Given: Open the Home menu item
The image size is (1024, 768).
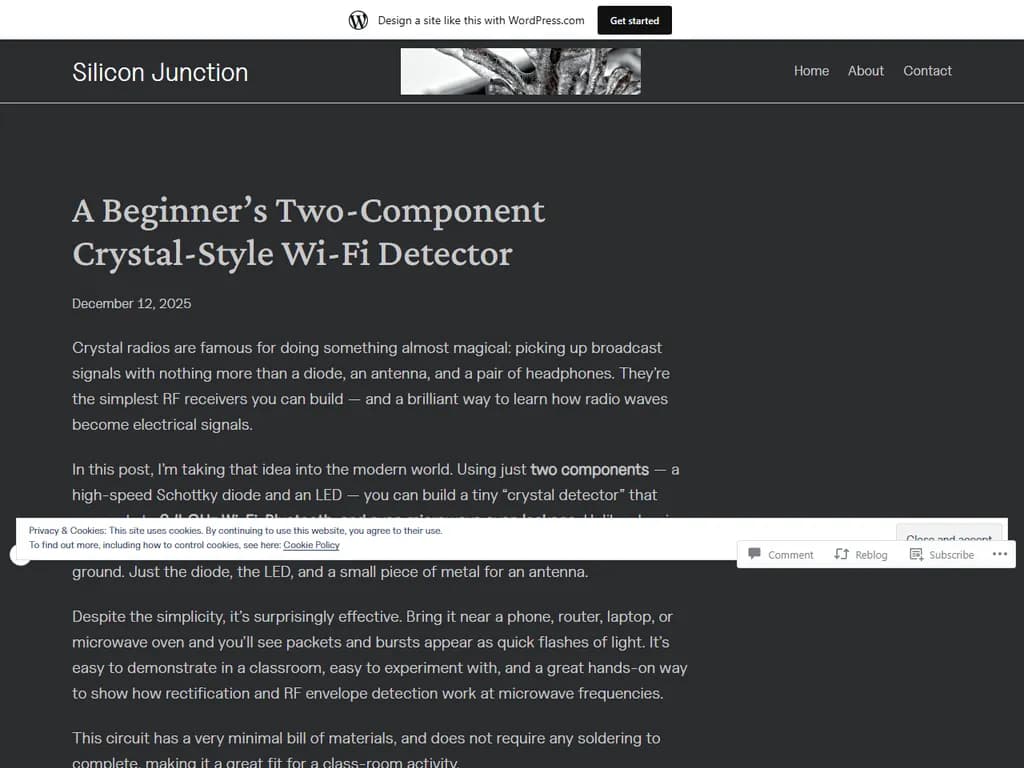Looking at the screenshot, I should [x=811, y=71].
